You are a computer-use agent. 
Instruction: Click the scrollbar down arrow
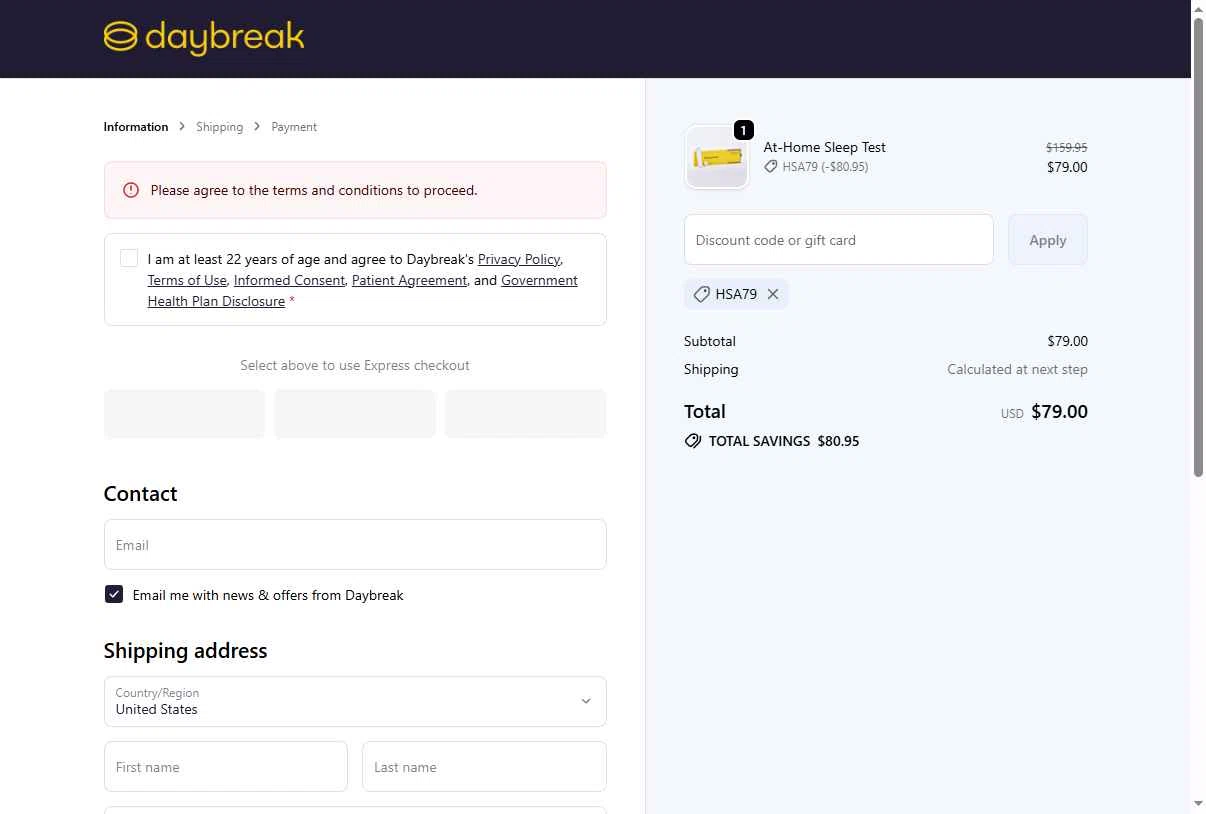click(1198, 804)
